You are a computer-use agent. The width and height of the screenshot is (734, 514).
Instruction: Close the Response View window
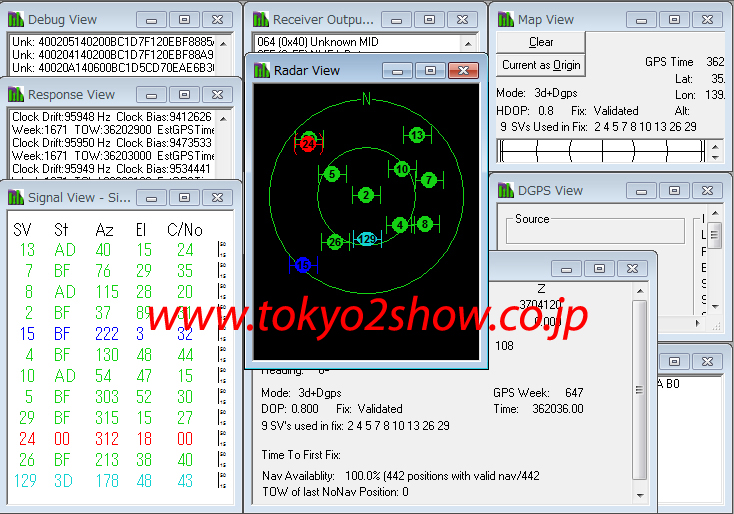(217, 94)
